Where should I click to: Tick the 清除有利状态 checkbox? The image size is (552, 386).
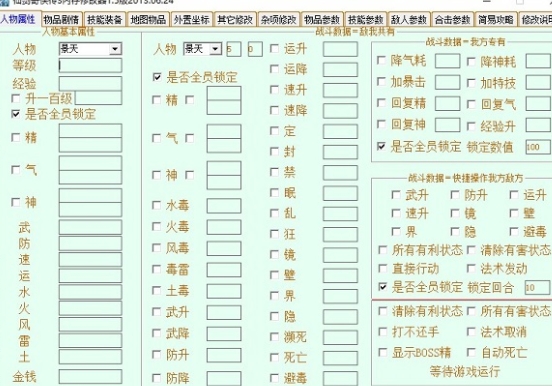point(383,311)
